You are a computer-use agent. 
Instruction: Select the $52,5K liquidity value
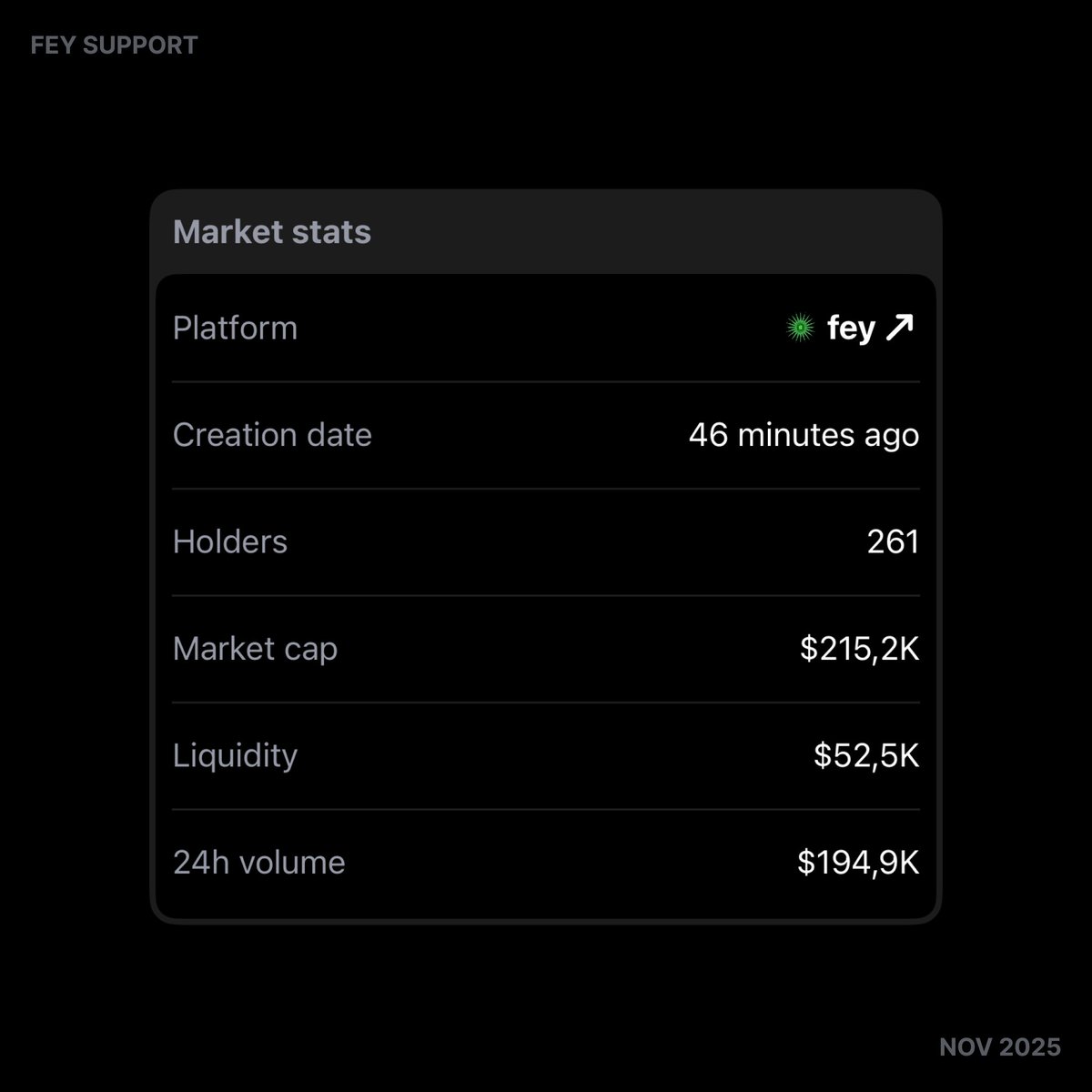[x=866, y=755]
